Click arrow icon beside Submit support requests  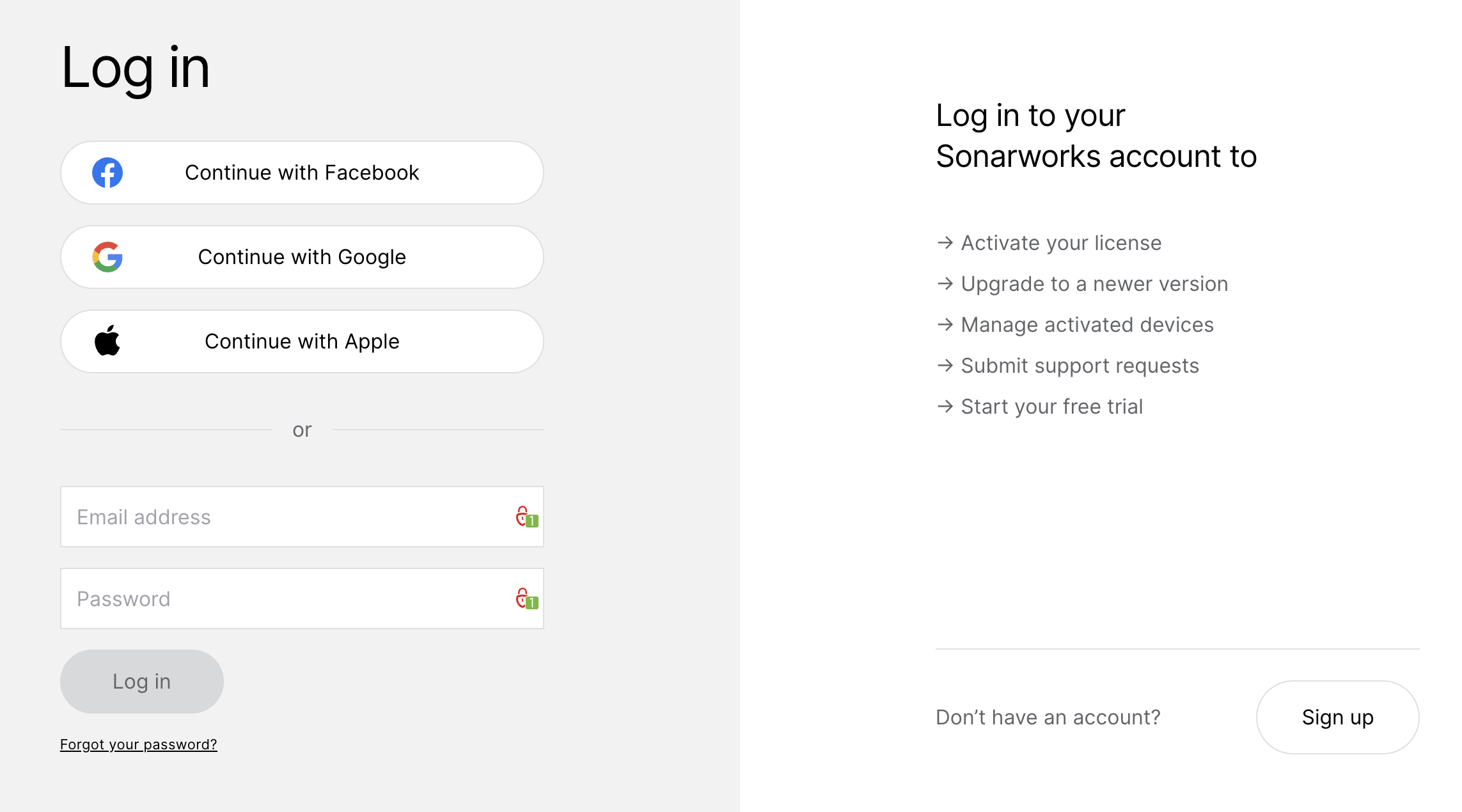945,366
